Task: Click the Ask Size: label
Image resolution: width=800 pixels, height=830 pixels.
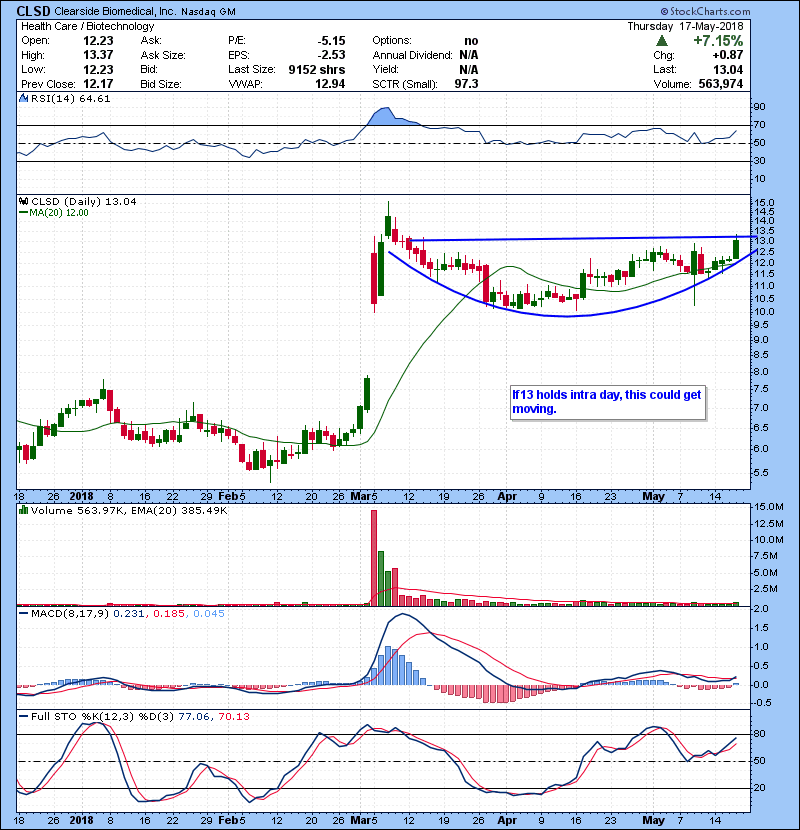Action: [163, 55]
